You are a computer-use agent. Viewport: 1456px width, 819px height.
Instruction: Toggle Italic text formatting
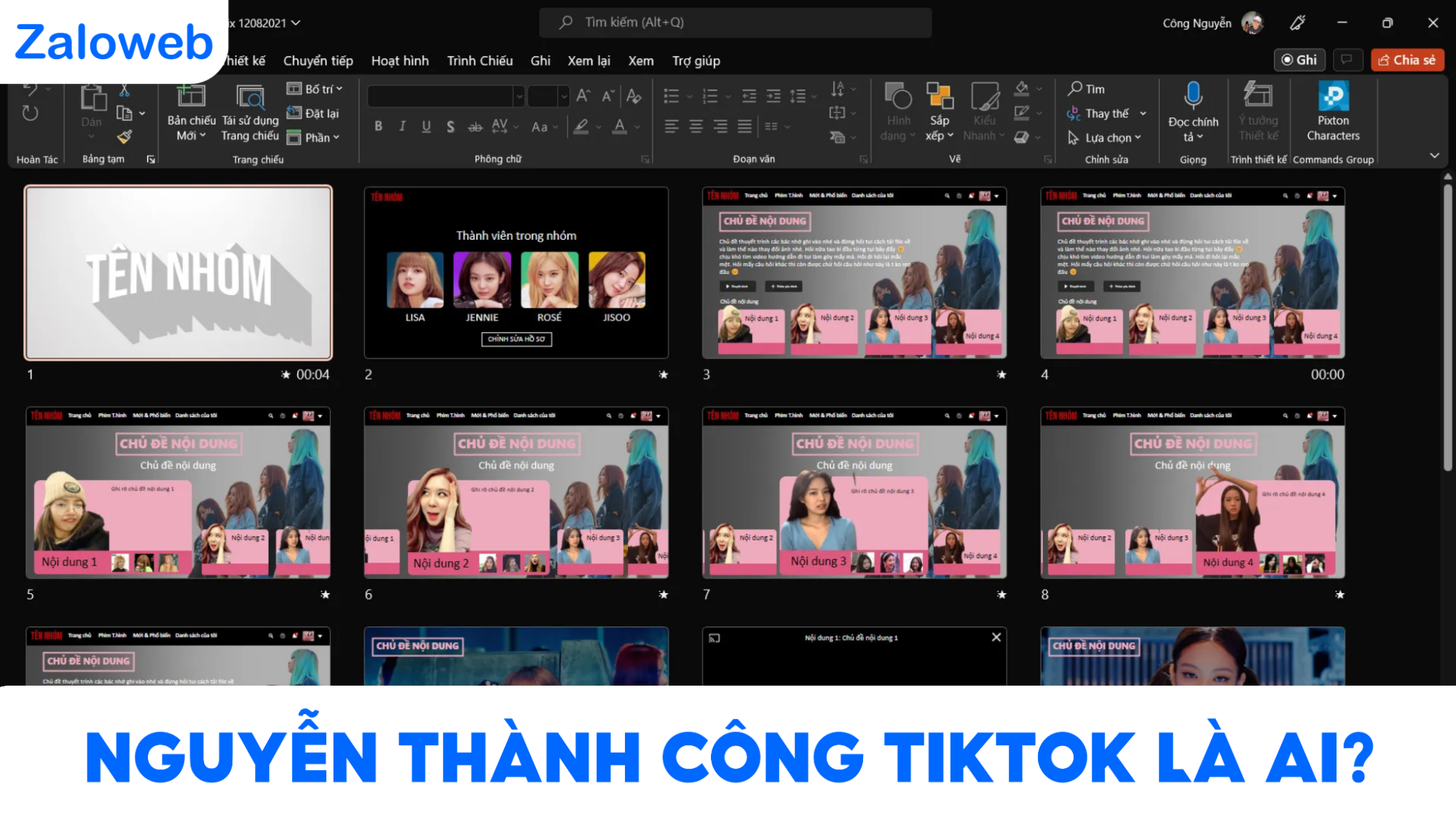click(x=402, y=126)
